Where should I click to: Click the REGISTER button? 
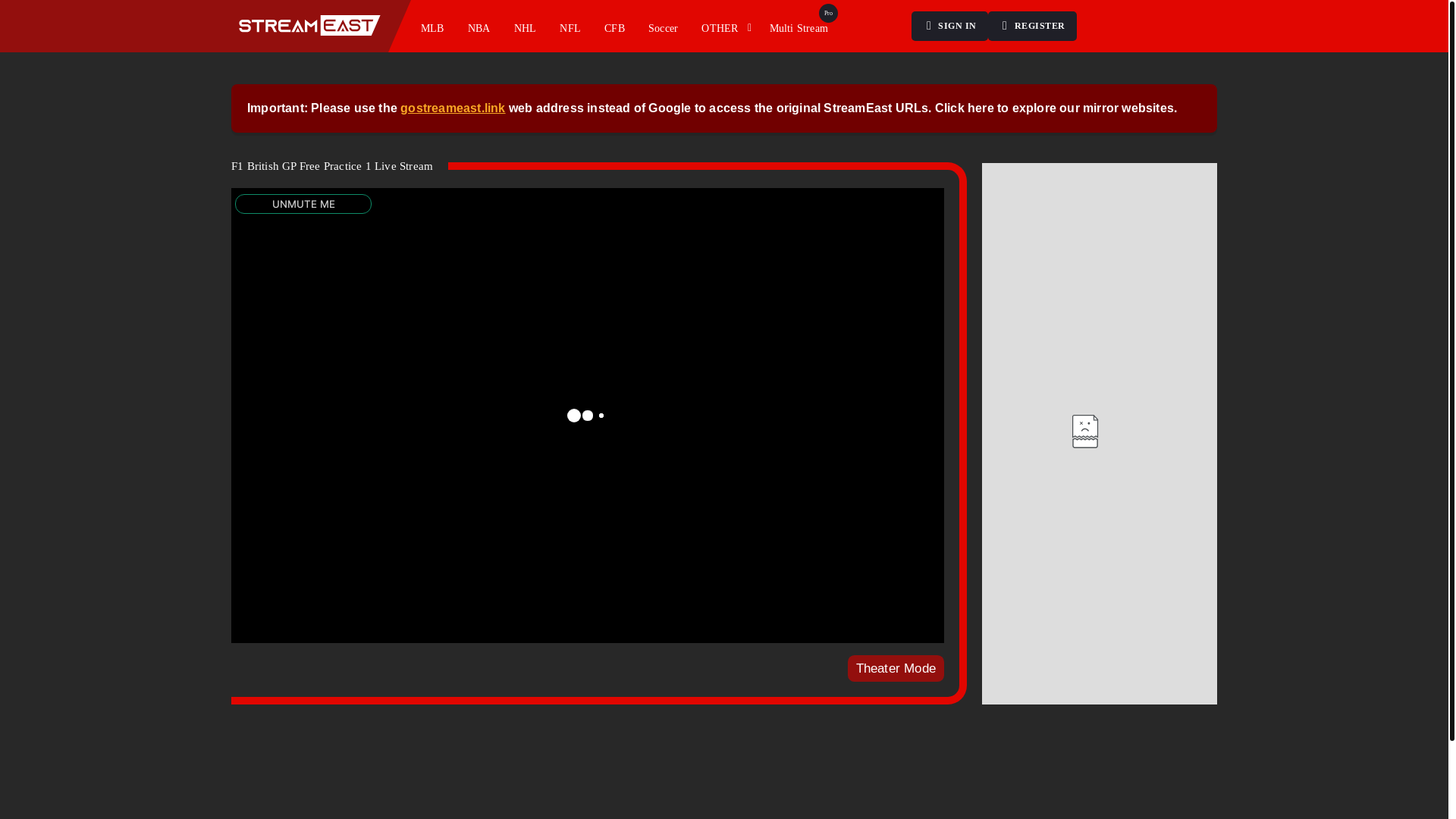[x=1032, y=26]
